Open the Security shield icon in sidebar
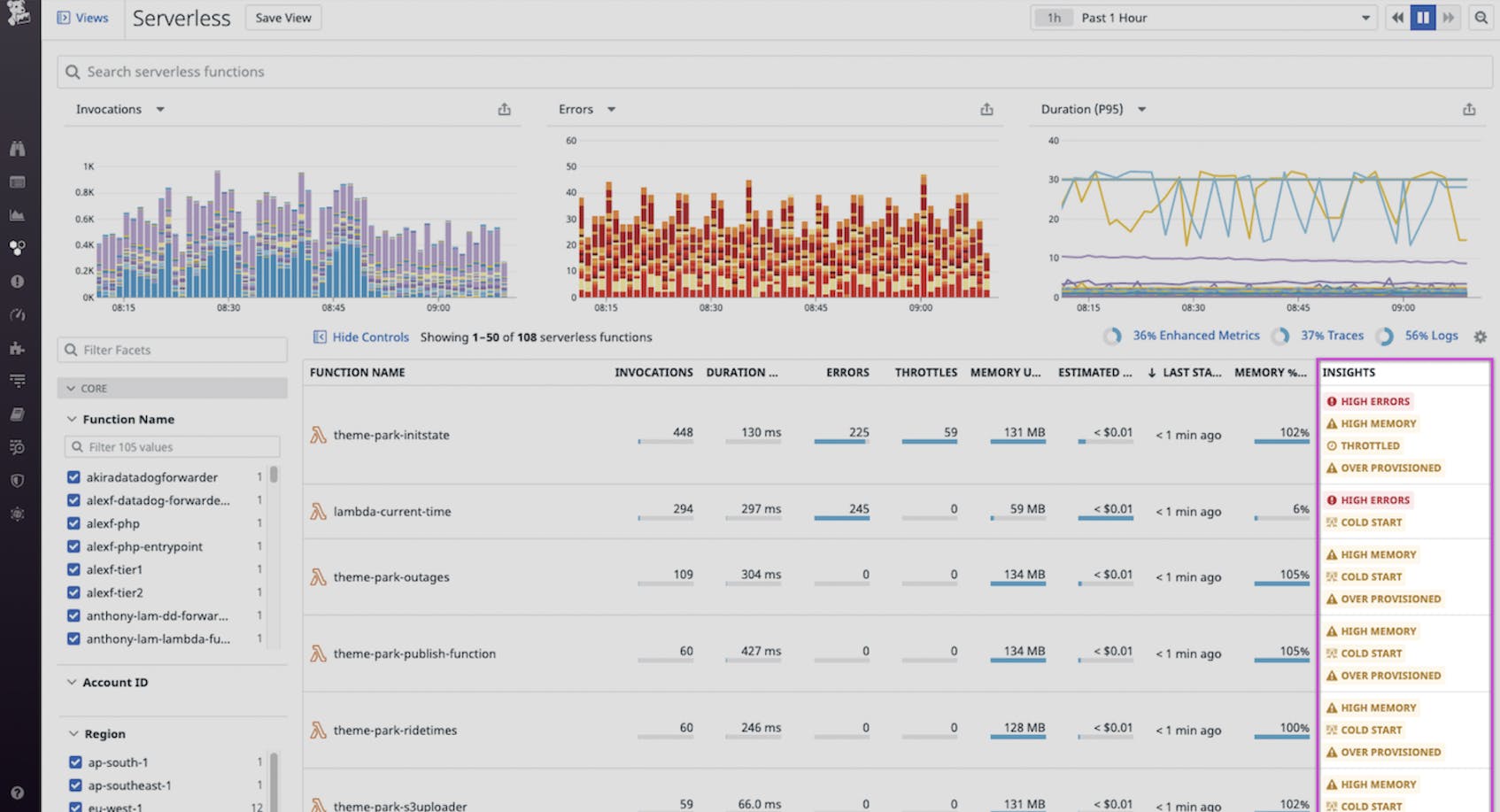This screenshot has height=812, width=1500. click(17, 480)
